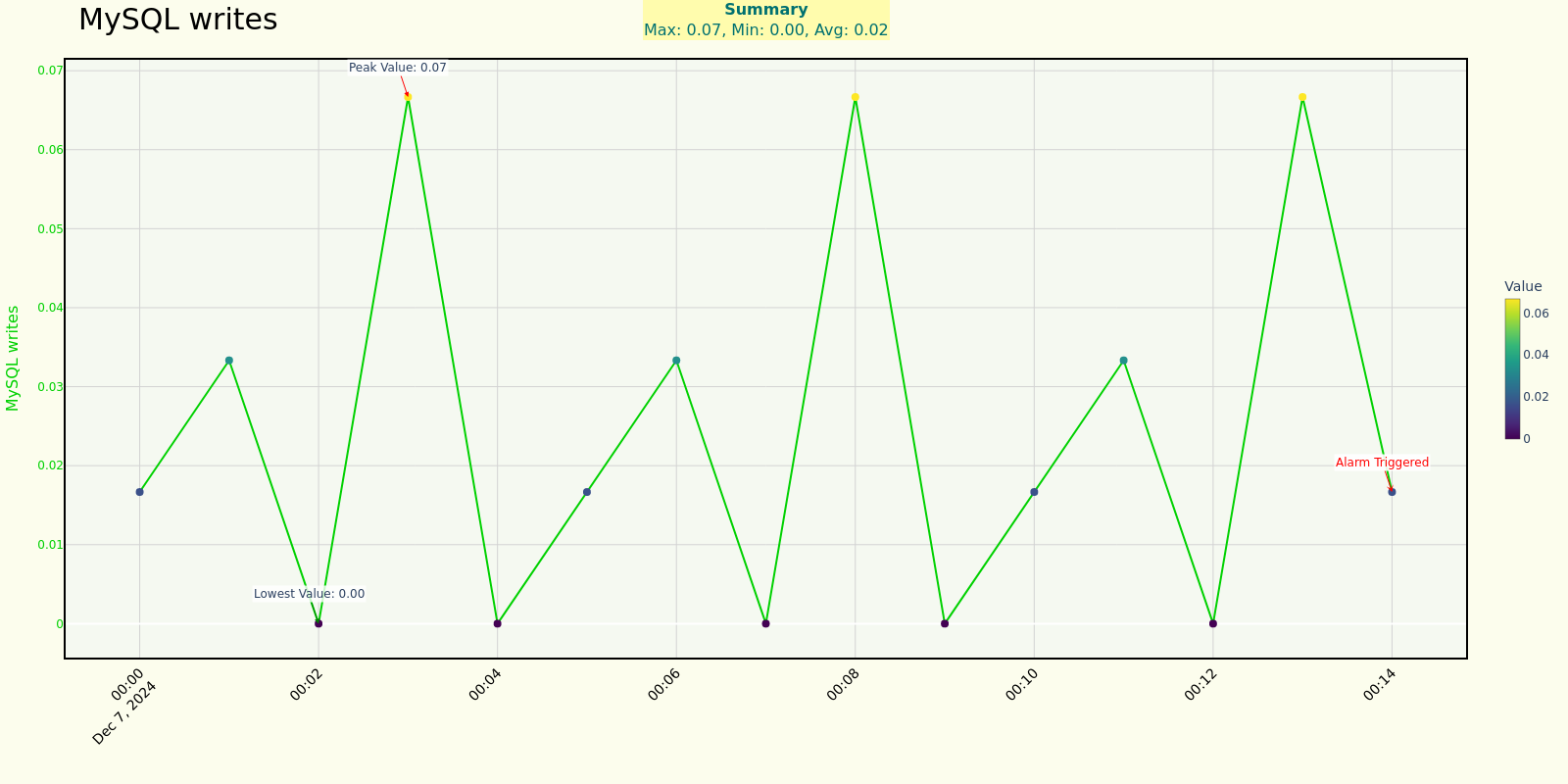1568x784 pixels.
Task: Click the zero-value point at 00:02
Action: [x=318, y=623]
